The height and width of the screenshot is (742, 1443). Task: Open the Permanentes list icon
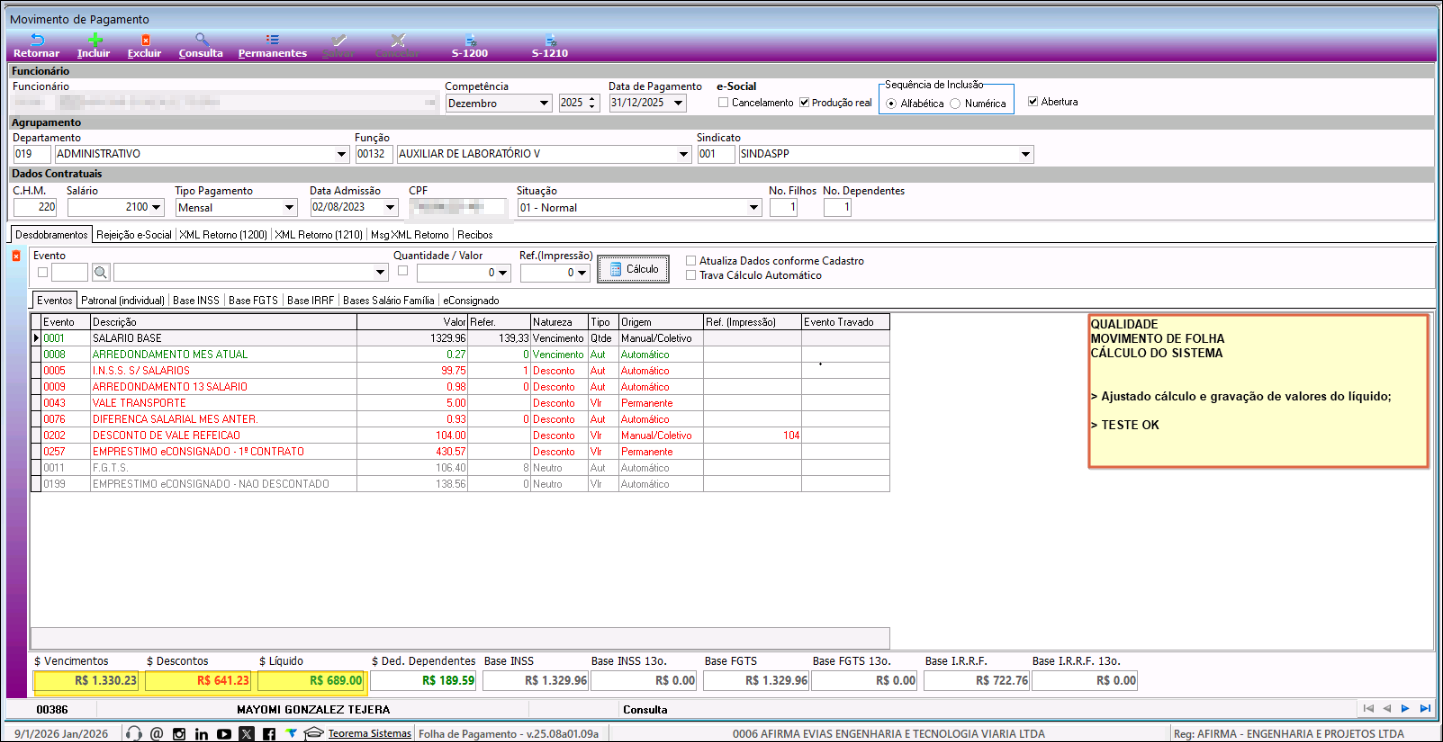[x=272, y=40]
